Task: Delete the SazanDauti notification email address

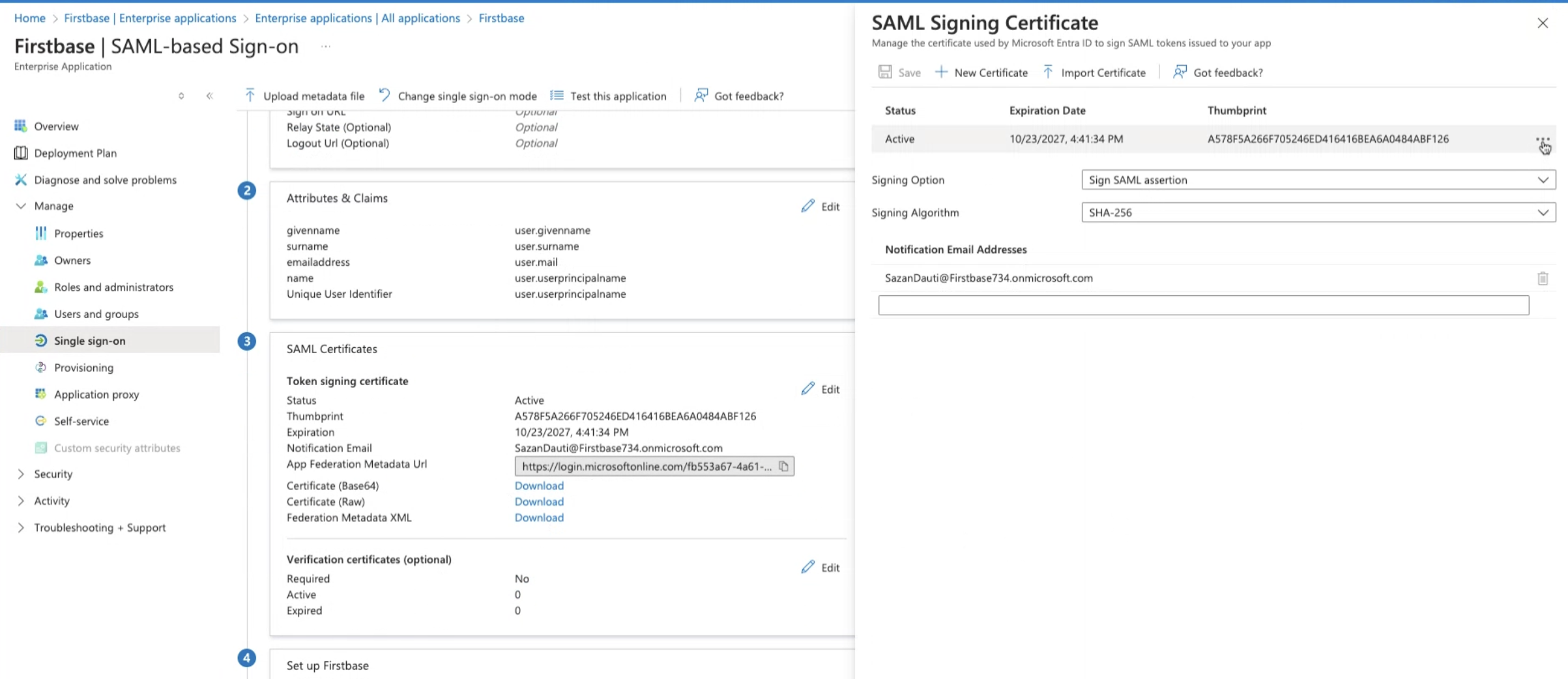Action: coord(1543,278)
